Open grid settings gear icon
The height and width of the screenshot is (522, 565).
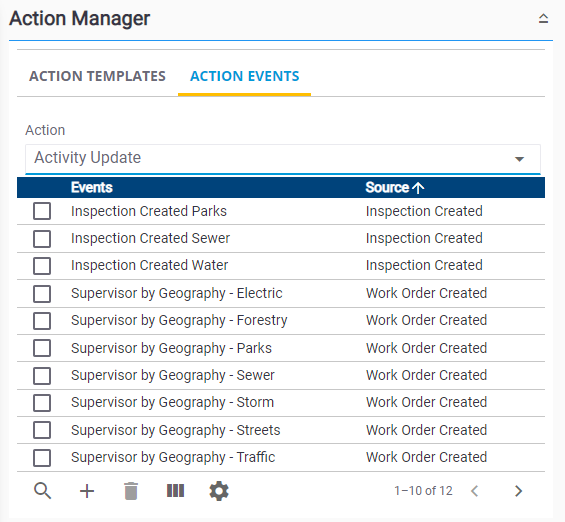(219, 491)
